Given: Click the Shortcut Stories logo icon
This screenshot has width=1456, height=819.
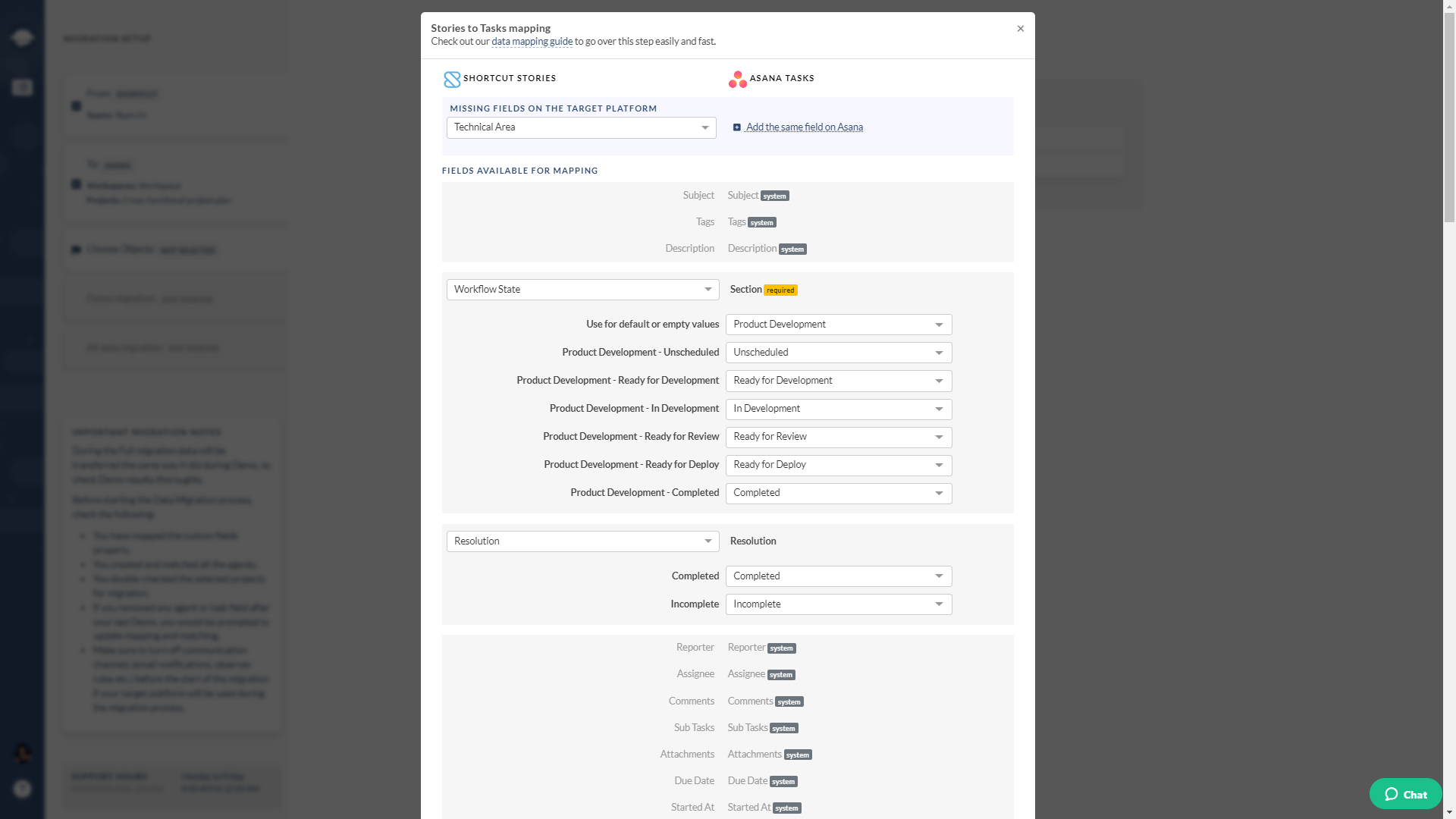Looking at the screenshot, I should pos(452,79).
